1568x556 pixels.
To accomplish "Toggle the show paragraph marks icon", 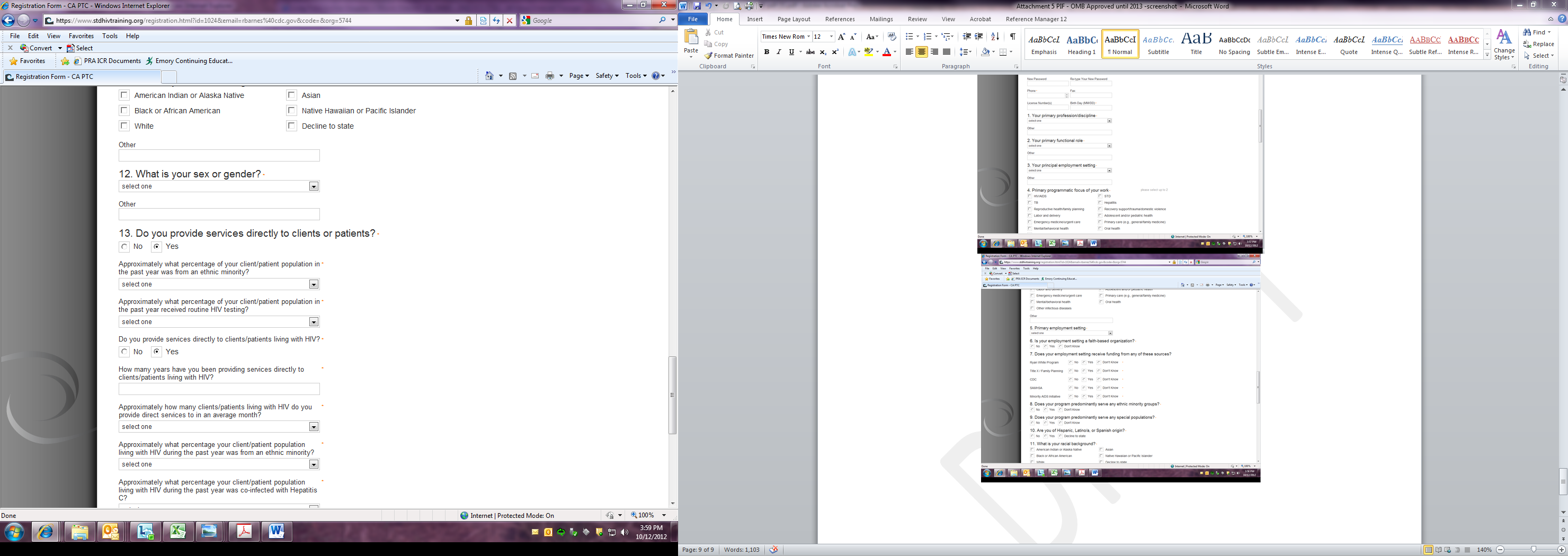I will point(1012,37).
